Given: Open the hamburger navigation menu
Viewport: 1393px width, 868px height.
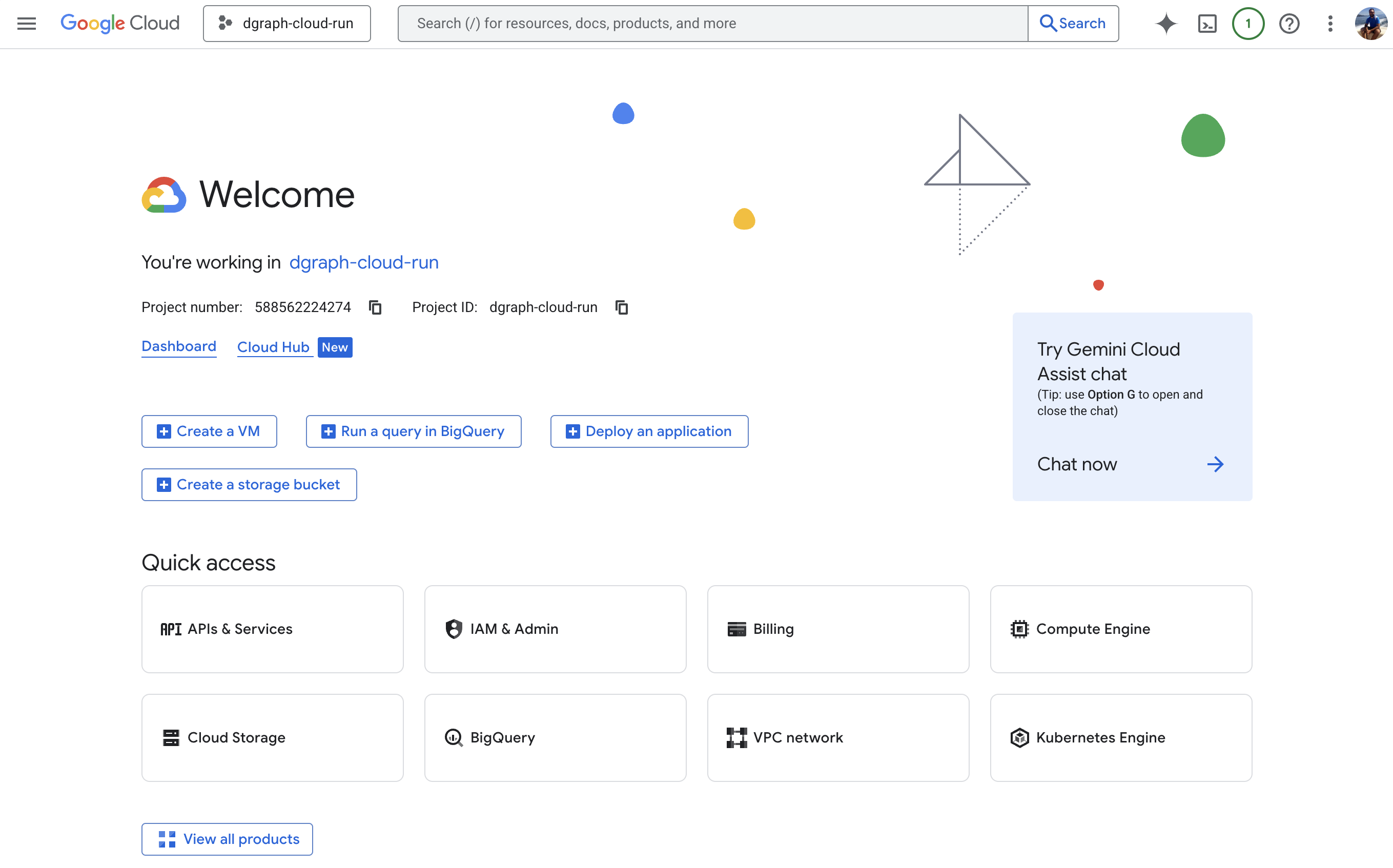Looking at the screenshot, I should coord(27,24).
